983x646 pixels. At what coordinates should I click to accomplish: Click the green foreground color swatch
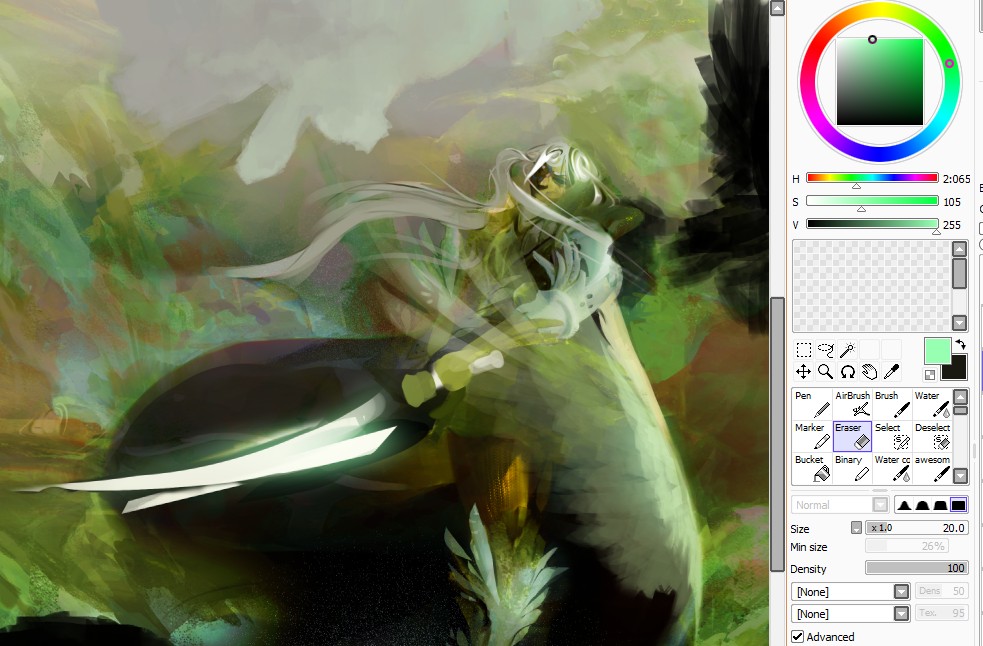point(937,351)
